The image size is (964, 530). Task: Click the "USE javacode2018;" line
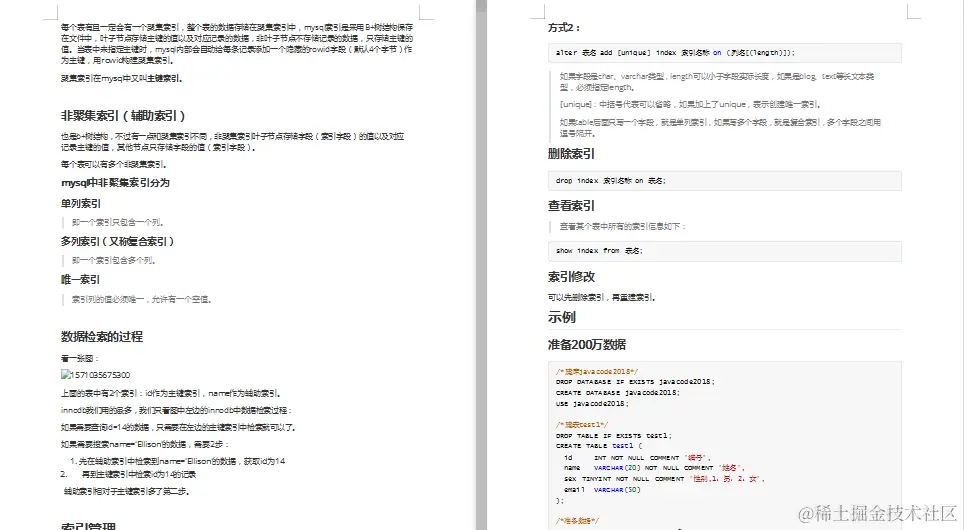[593, 404]
